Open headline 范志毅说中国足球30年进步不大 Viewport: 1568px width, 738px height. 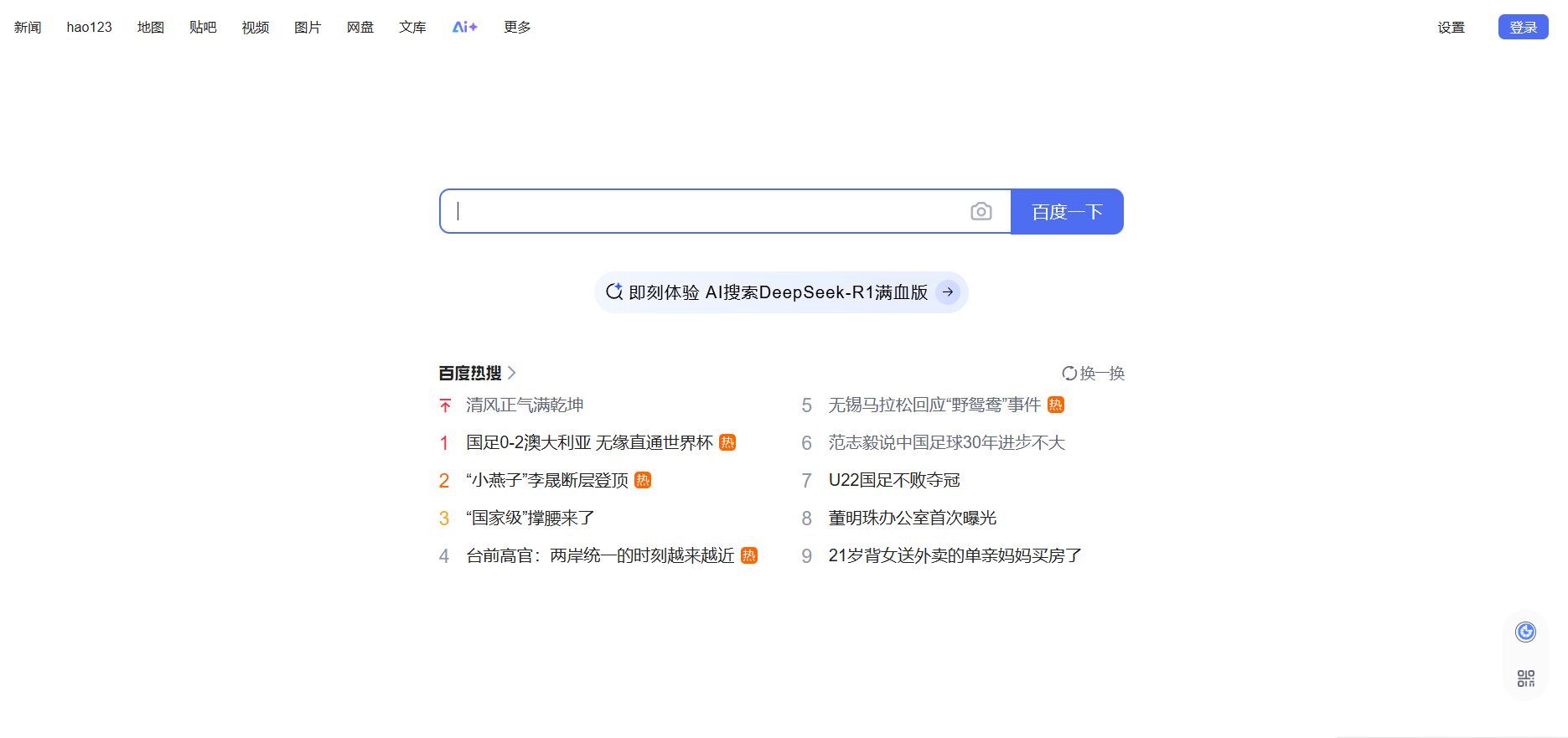[946, 442]
